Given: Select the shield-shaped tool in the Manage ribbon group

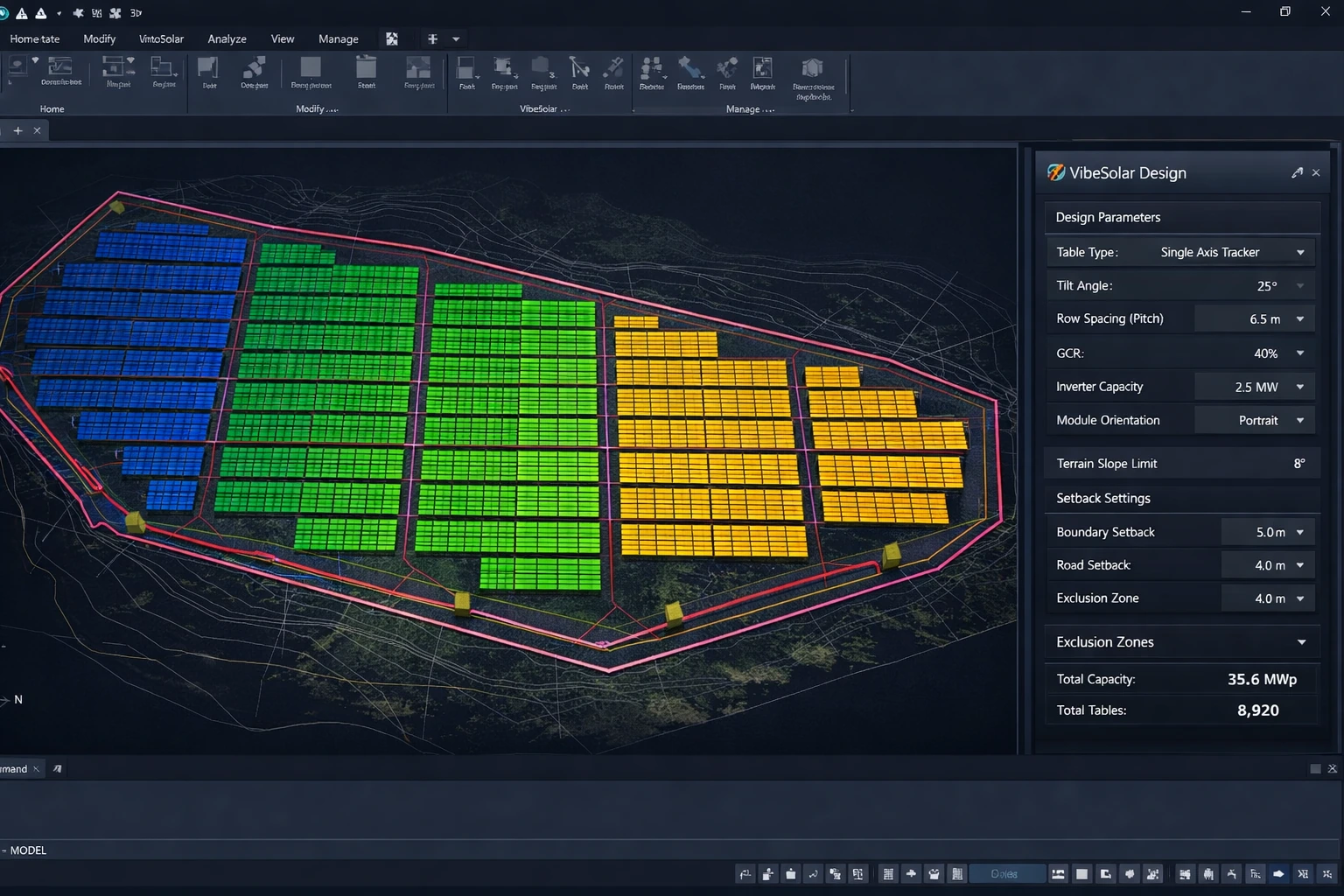Looking at the screenshot, I should coord(813,70).
